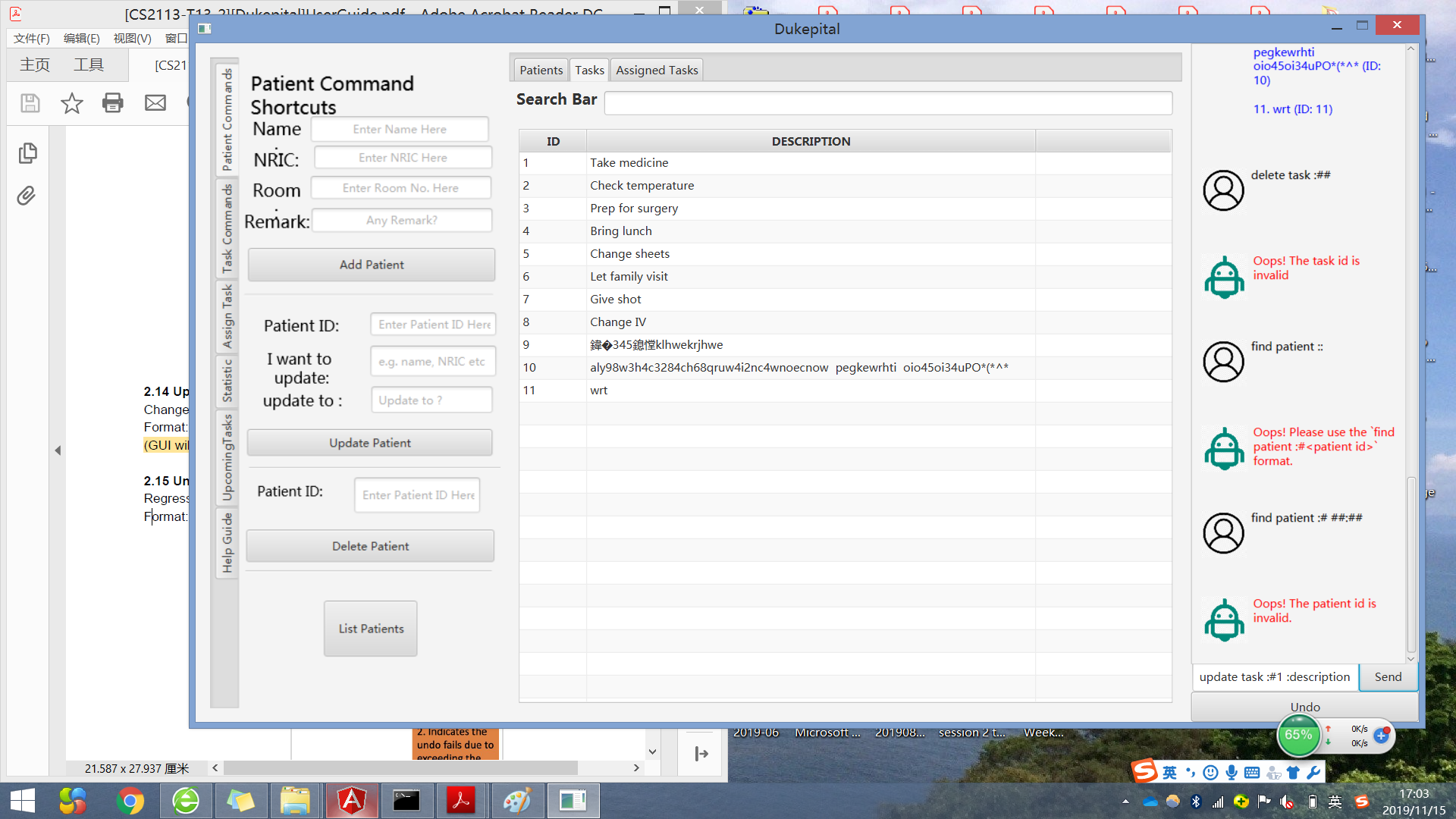Click the Undo button
Screen dimensions: 1456x819
click(1304, 707)
